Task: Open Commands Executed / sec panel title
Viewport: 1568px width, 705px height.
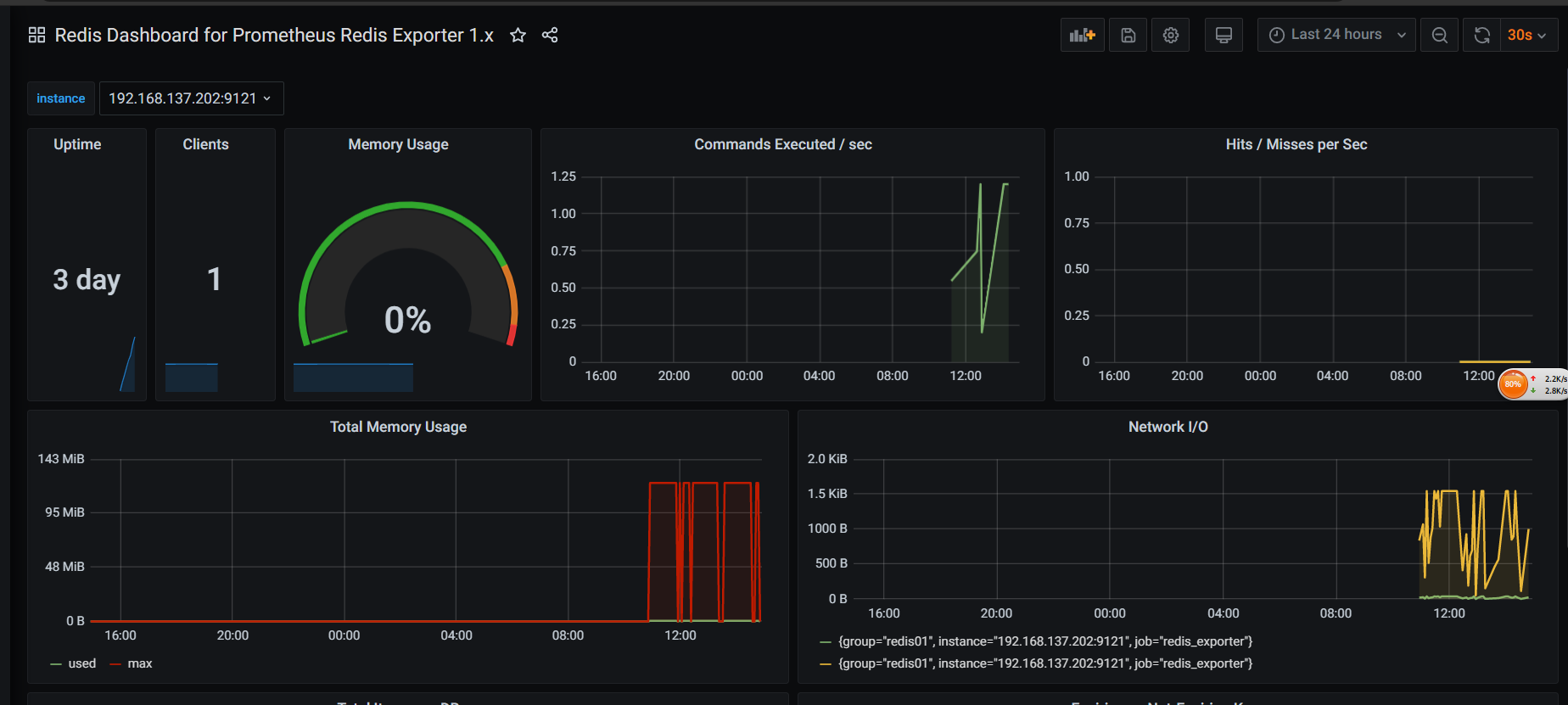Action: tap(783, 144)
